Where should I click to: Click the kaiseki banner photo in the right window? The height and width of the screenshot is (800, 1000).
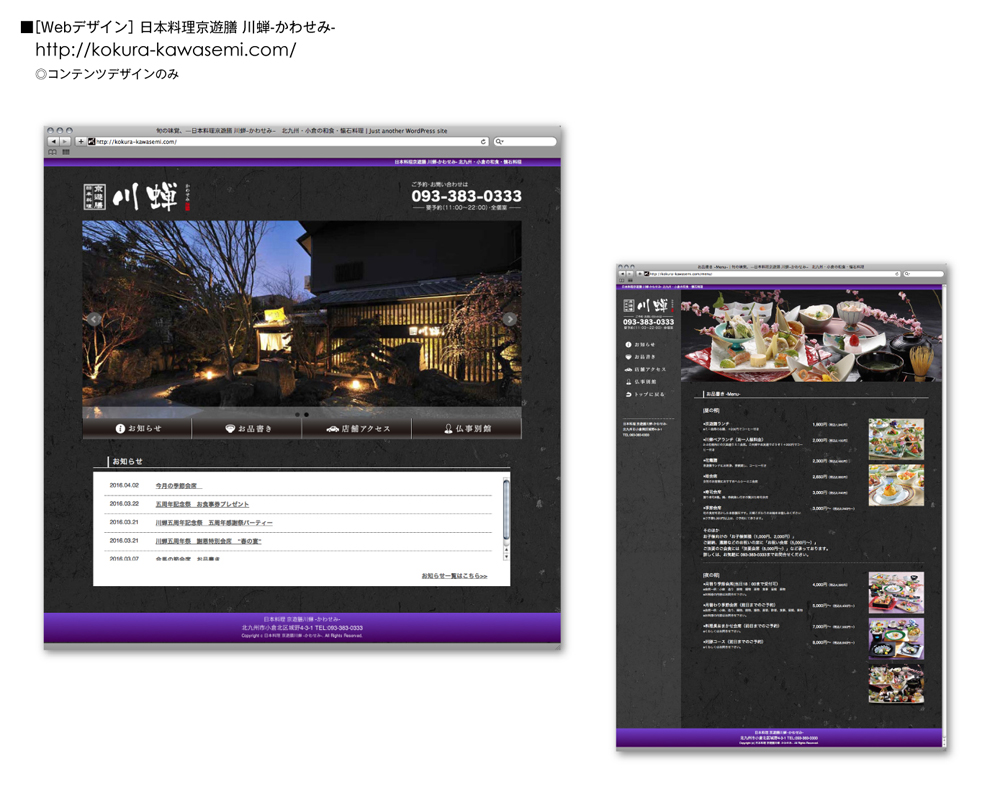coord(811,336)
